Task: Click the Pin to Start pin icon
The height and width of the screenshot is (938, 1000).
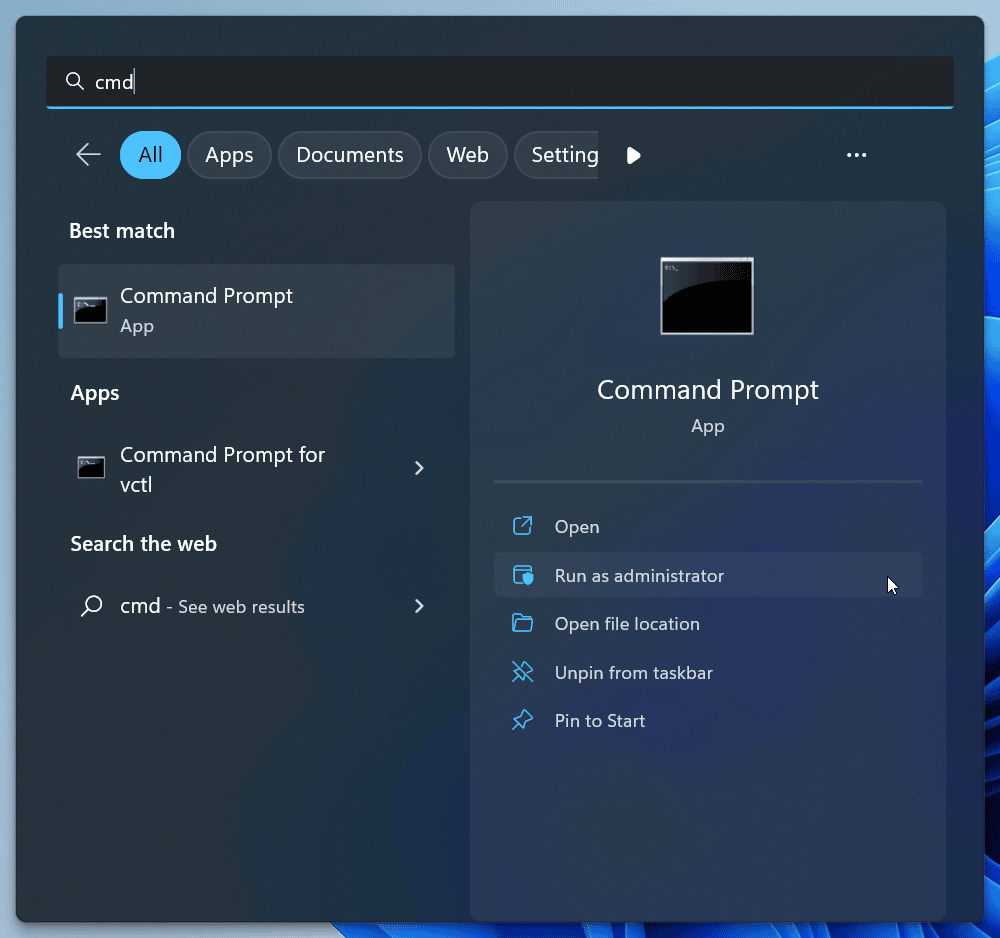Action: pos(522,720)
